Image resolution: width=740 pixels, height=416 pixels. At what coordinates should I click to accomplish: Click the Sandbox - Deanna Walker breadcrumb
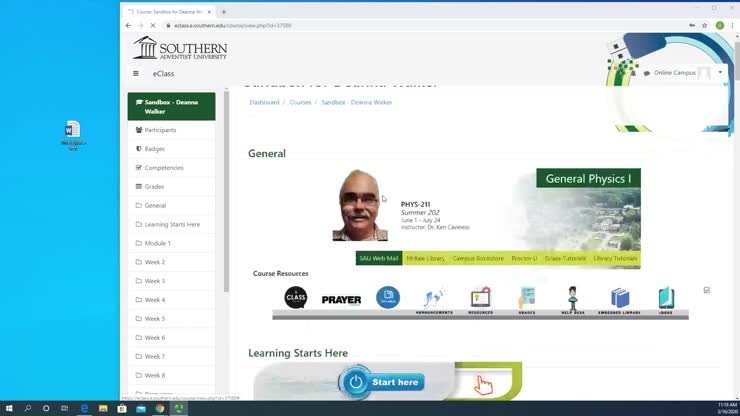point(356,102)
